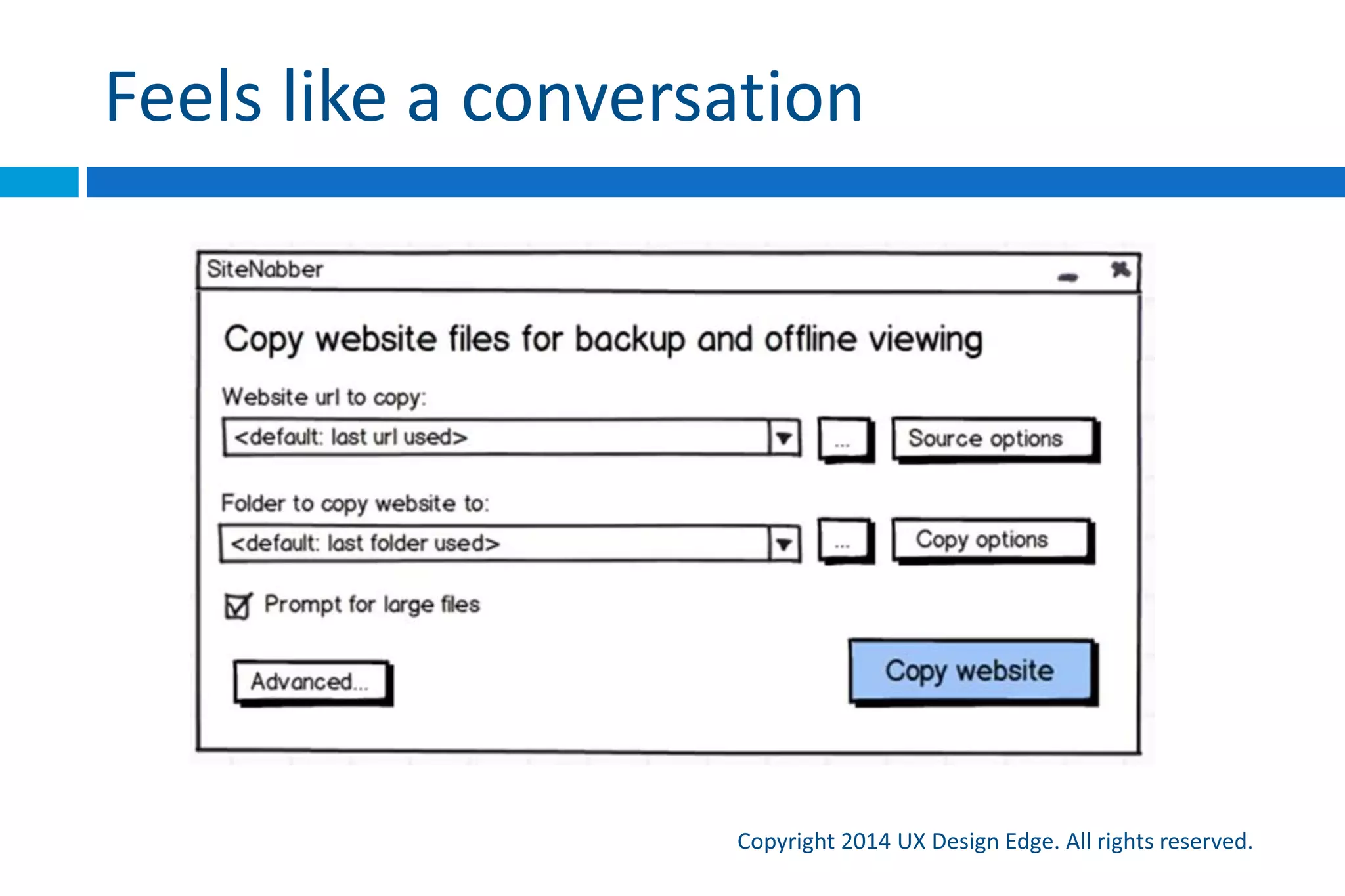Viewport: 1345px width, 896px height.
Task: Click the folder to copy to combo box
Action: (510, 544)
